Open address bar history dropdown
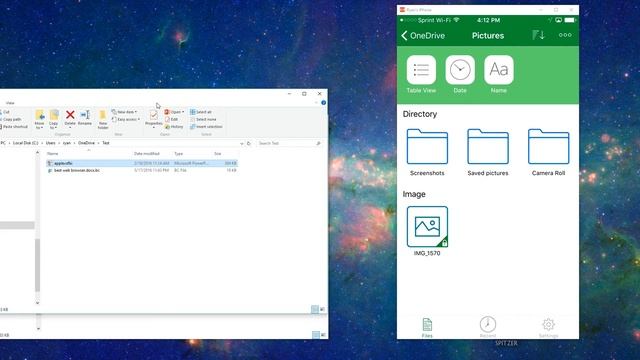Viewport: 640px width, 360px height. point(242,144)
